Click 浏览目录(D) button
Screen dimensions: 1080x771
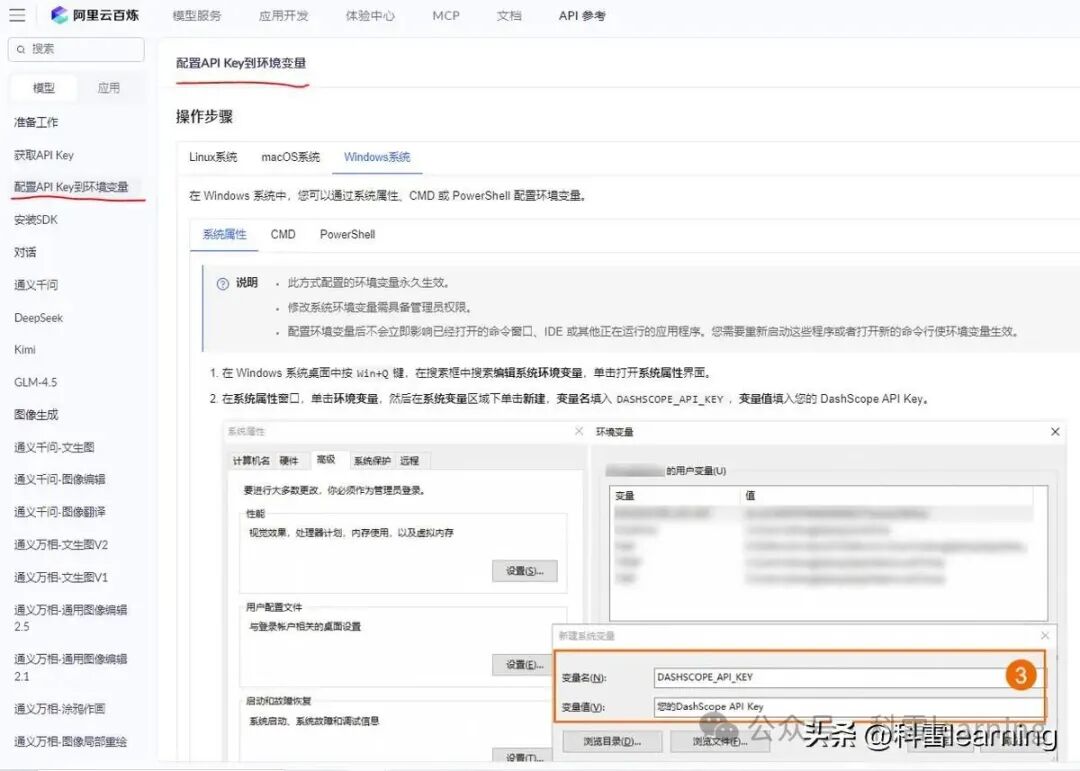[x=612, y=741]
